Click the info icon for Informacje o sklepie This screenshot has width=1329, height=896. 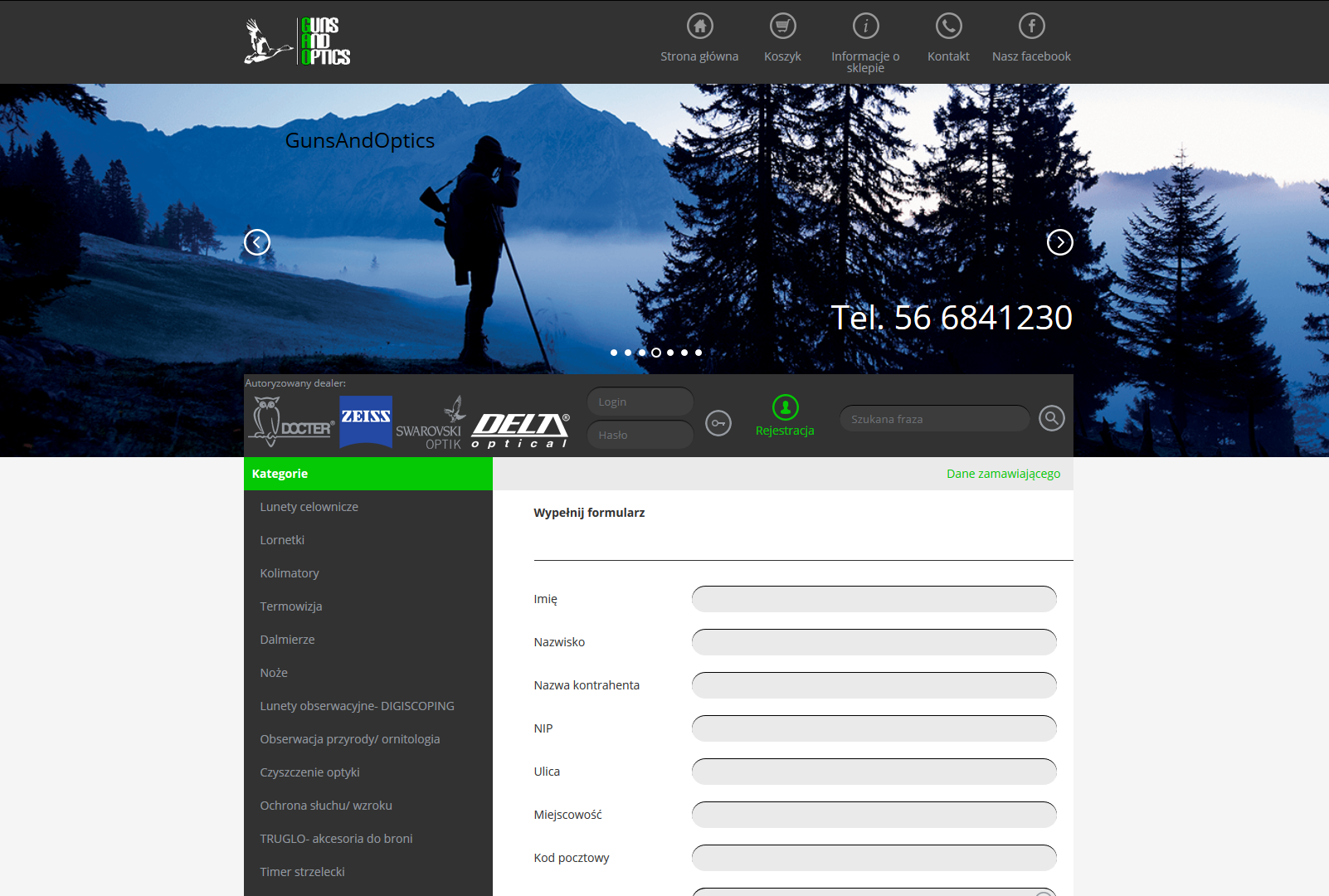click(x=865, y=27)
